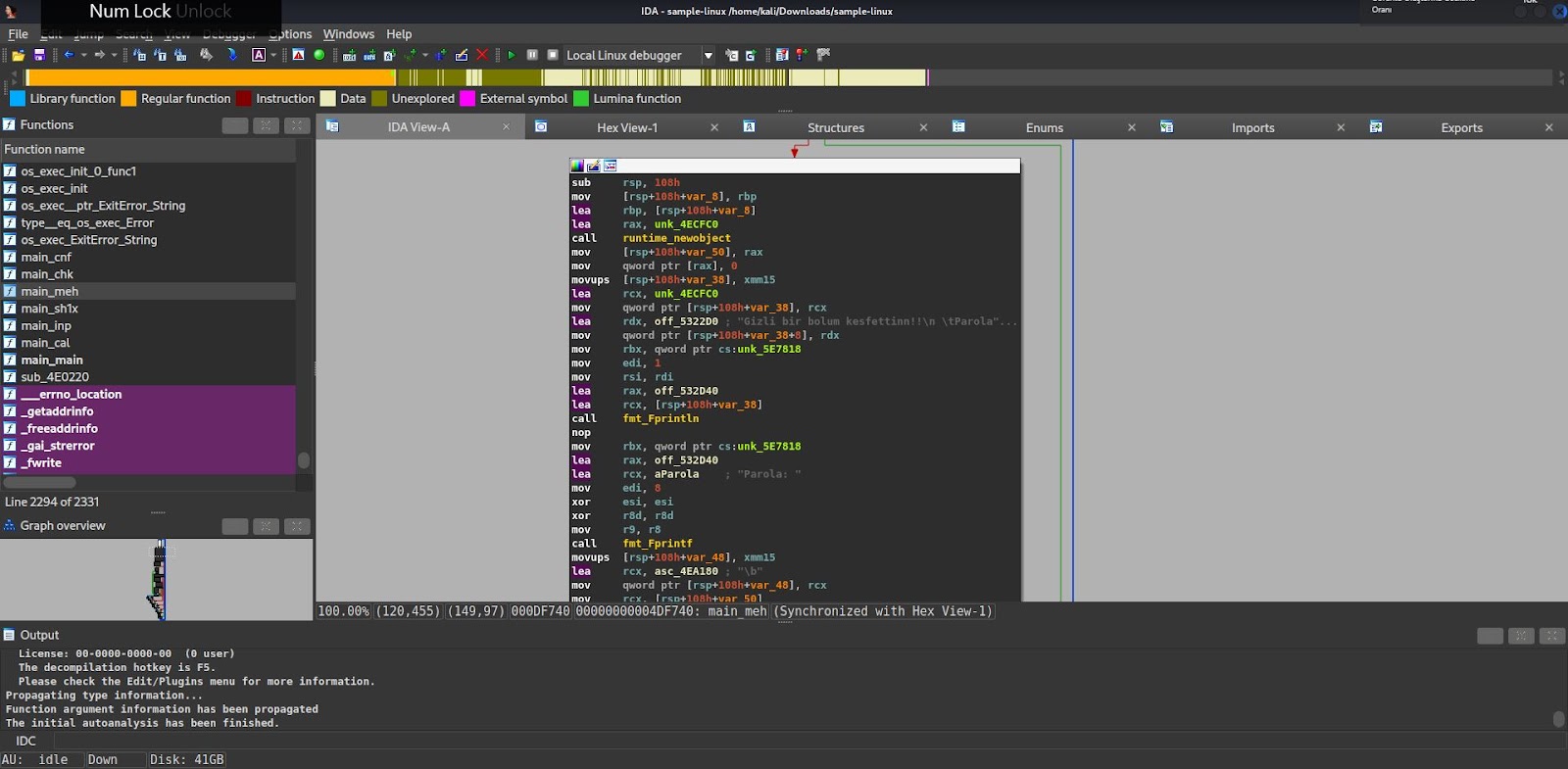Image resolution: width=1568 pixels, height=769 pixels.
Task: Jump forward with the gray right arrow
Action: click(x=99, y=55)
